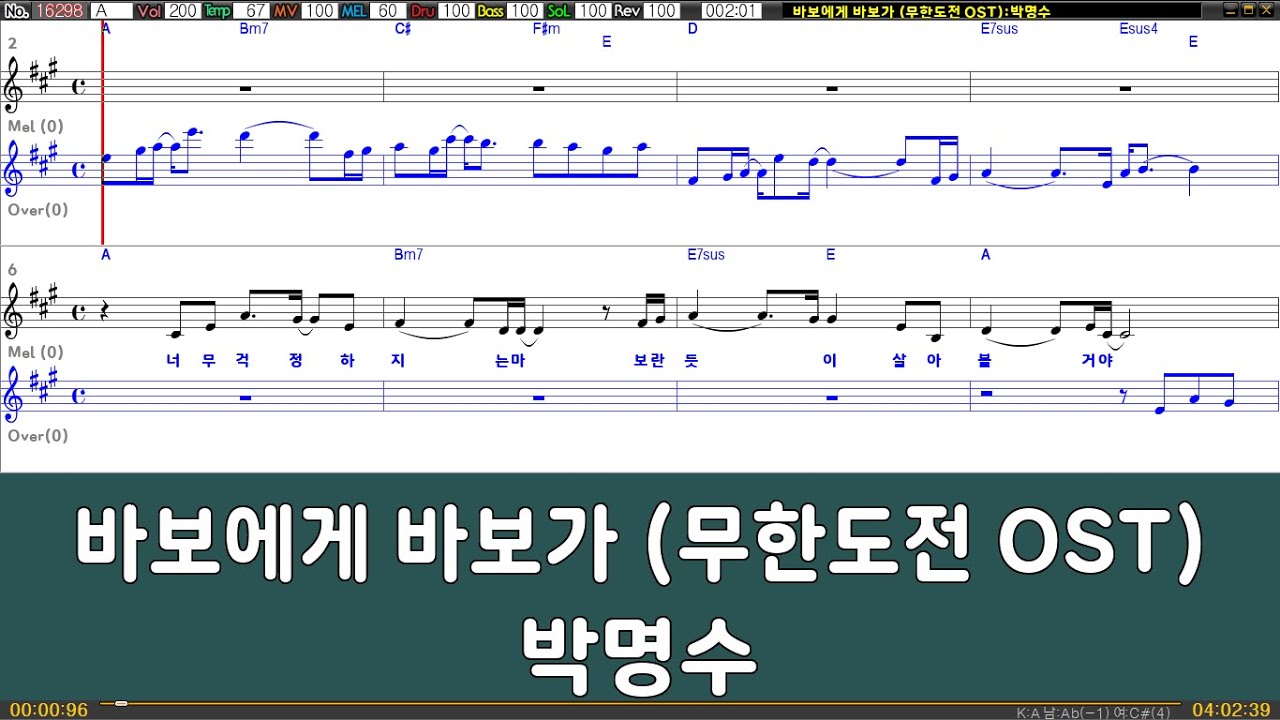Click the Mel (0) label under measure 6 staff
The width and height of the screenshot is (1280, 720).
pyautogui.click(x=36, y=352)
